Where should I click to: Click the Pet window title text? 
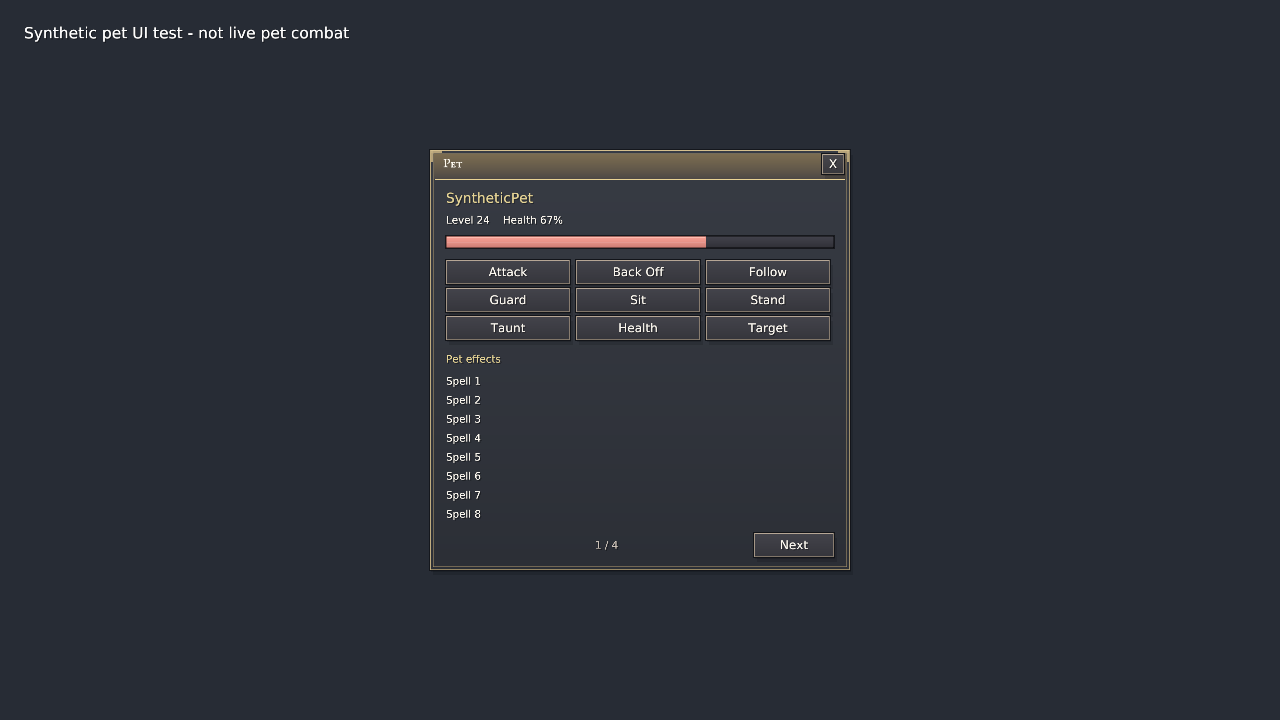point(453,164)
